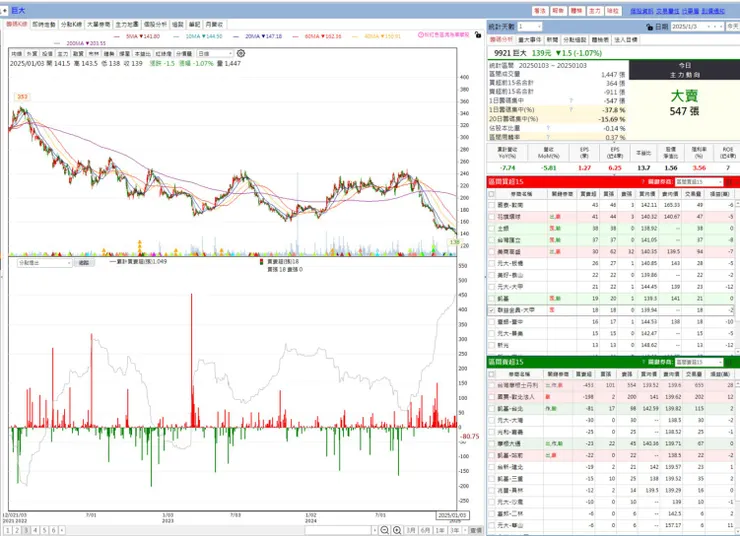The width and height of the screenshot is (740, 536).
Task: Go to chart page 6
Action: pos(53,530)
